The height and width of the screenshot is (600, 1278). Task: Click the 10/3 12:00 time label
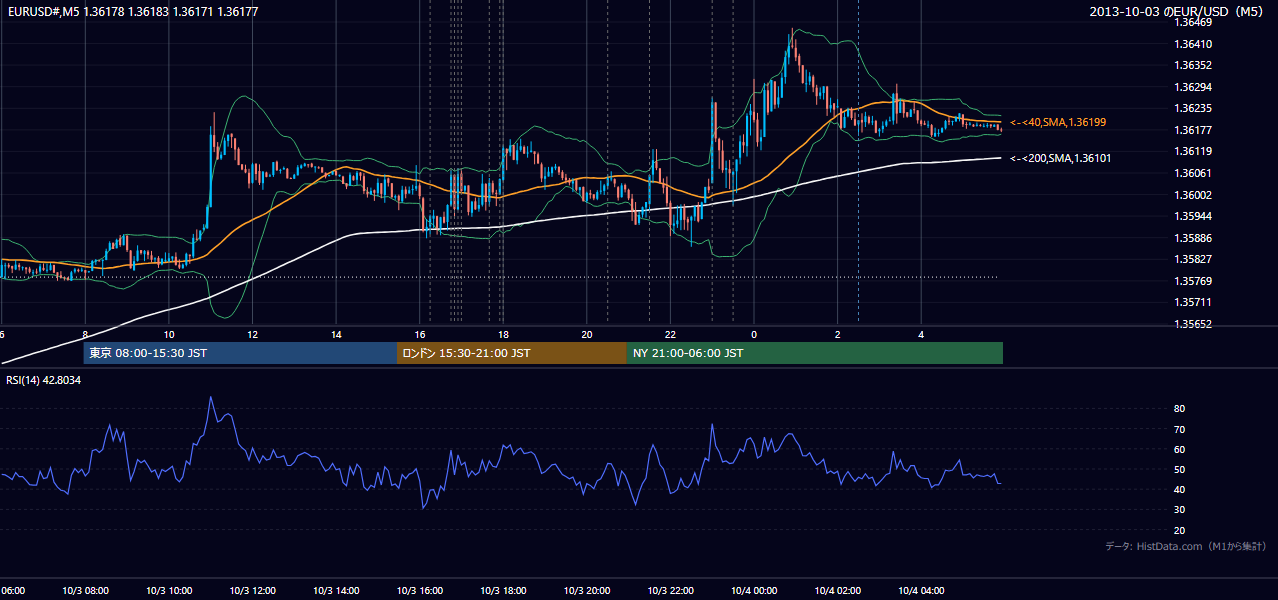[252, 590]
